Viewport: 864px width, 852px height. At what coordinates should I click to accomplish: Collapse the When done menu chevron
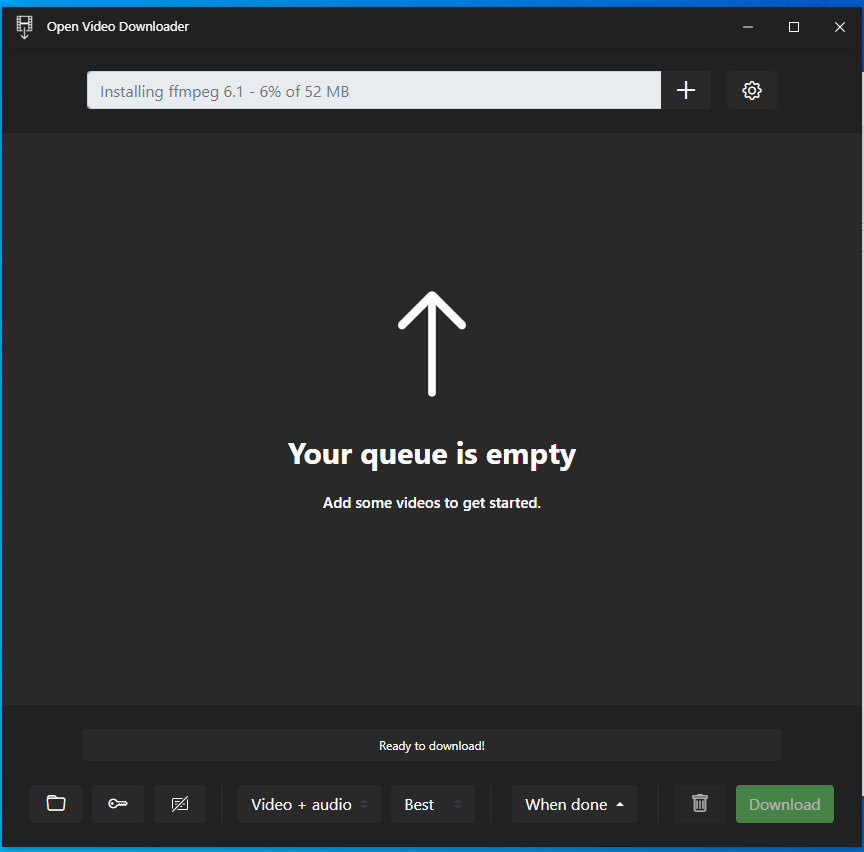coord(619,804)
